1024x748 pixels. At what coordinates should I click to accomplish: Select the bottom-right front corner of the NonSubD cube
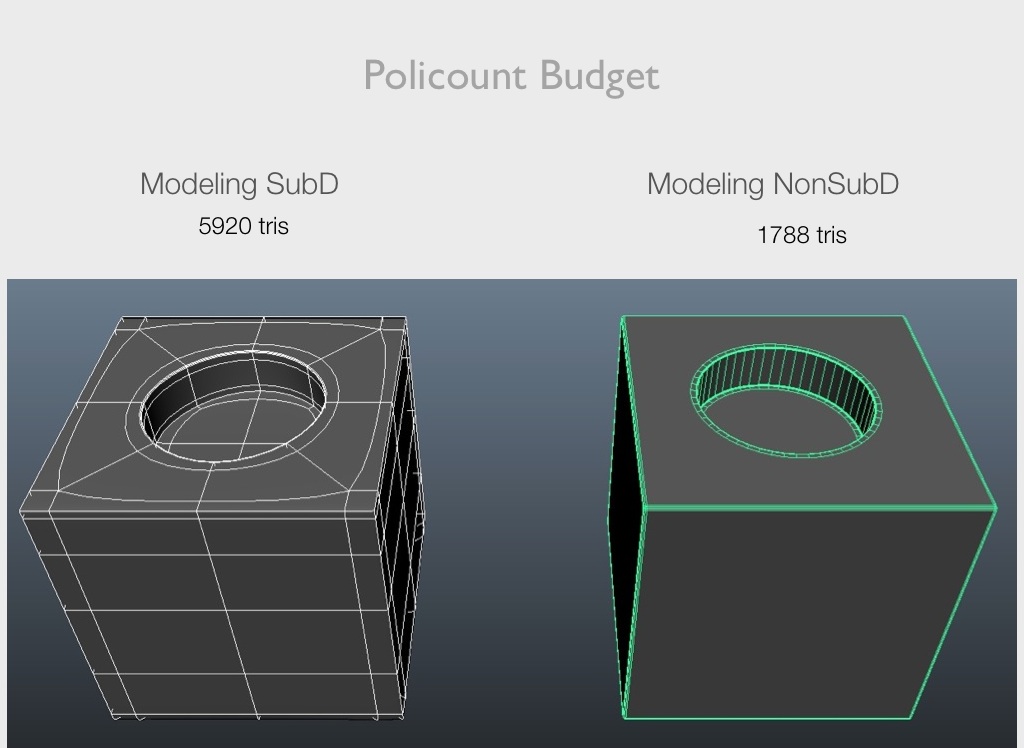point(910,717)
